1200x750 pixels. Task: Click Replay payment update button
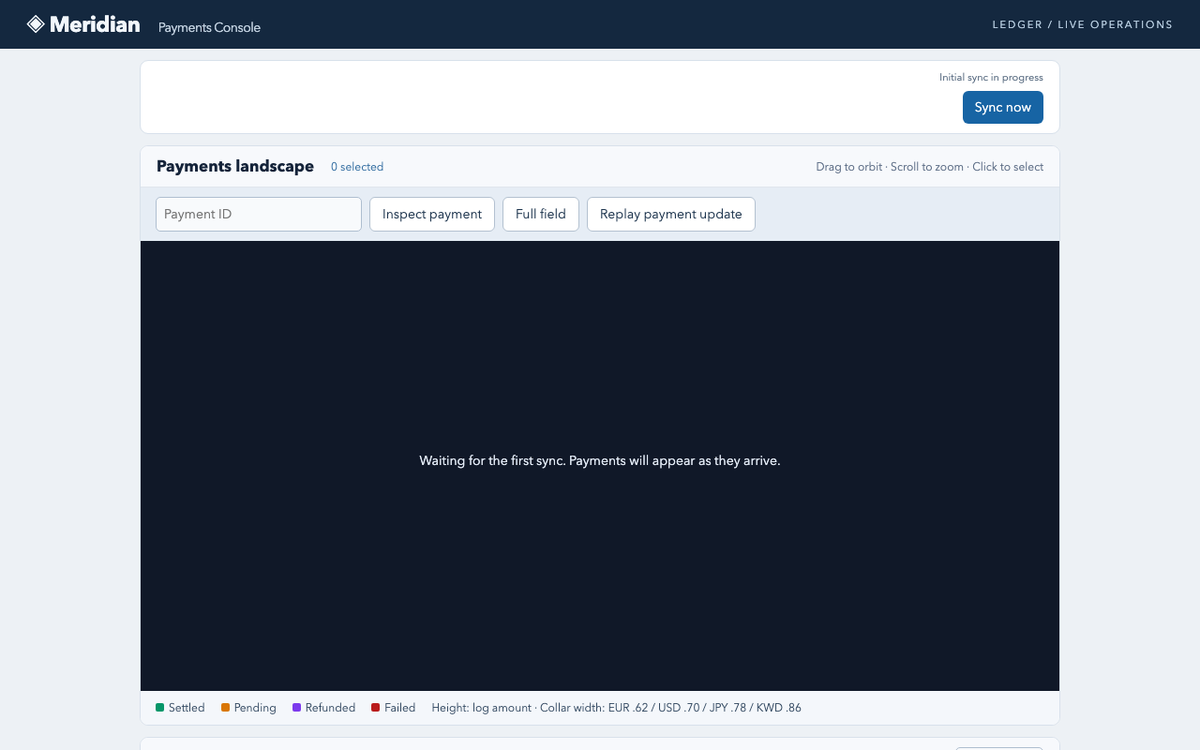point(671,214)
